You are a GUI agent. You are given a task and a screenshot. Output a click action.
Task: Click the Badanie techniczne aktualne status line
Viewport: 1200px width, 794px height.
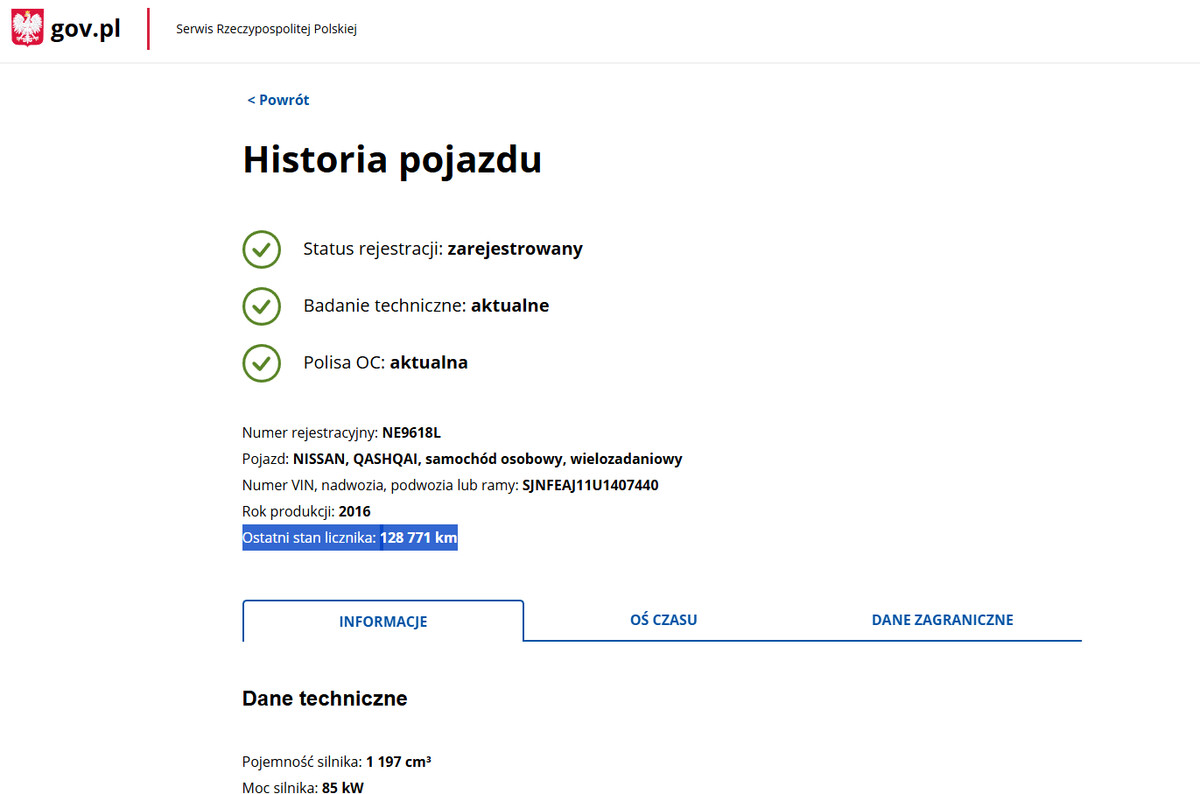pyautogui.click(x=426, y=306)
